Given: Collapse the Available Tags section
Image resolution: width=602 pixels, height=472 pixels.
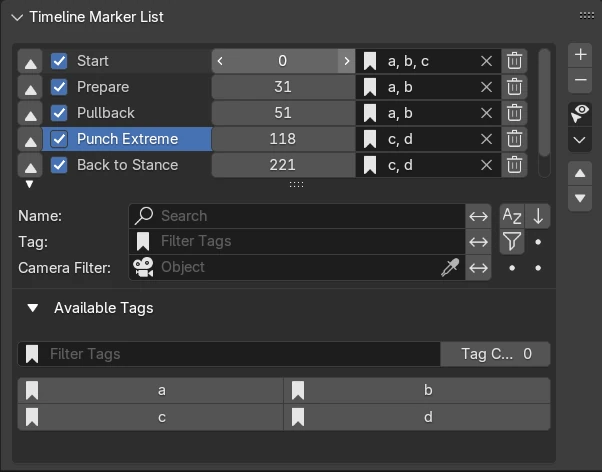Looking at the screenshot, I should coord(33,308).
